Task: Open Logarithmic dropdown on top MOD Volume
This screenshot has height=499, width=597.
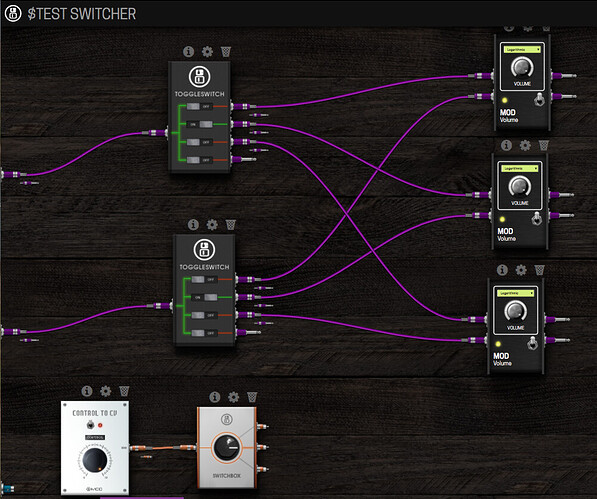Action: click(522, 49)
